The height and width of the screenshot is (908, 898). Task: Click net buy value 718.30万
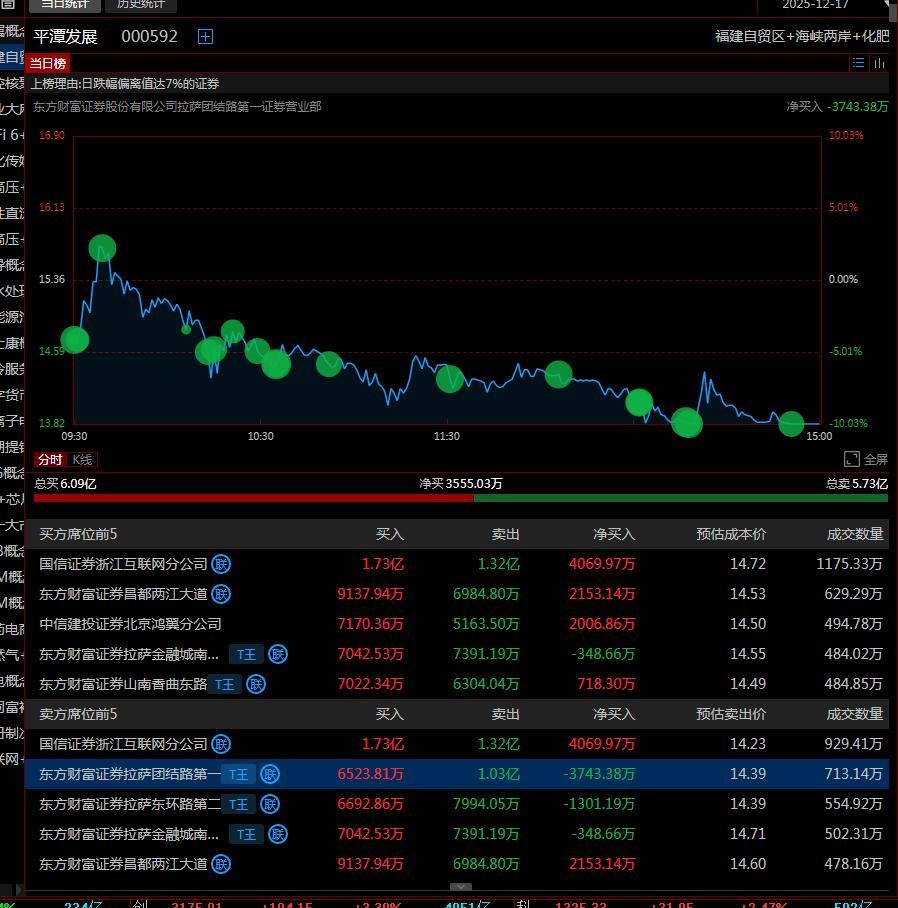(606, 684)
